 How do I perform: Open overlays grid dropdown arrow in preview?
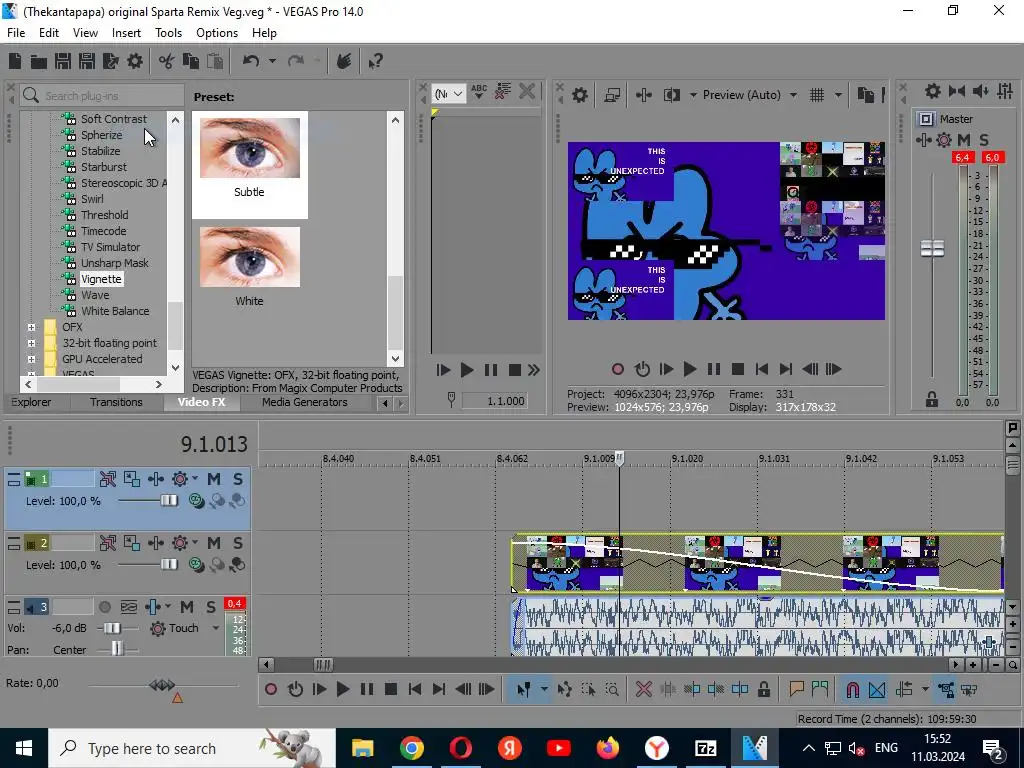pos(838,95)
